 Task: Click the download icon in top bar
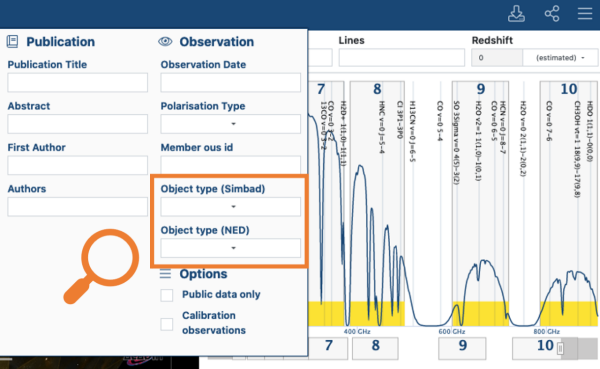click(x=516, y=14)
